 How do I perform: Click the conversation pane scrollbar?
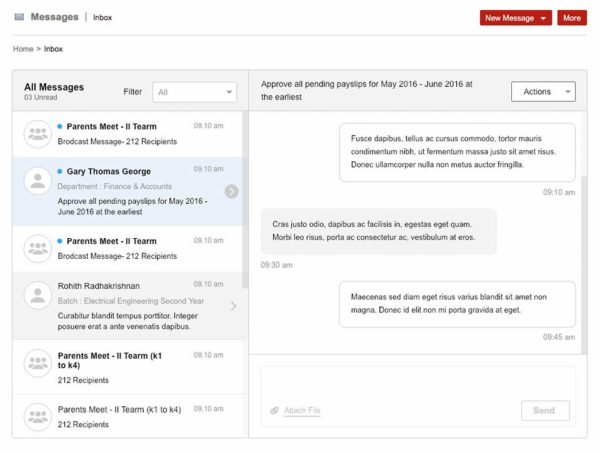(x=584, y=264)
